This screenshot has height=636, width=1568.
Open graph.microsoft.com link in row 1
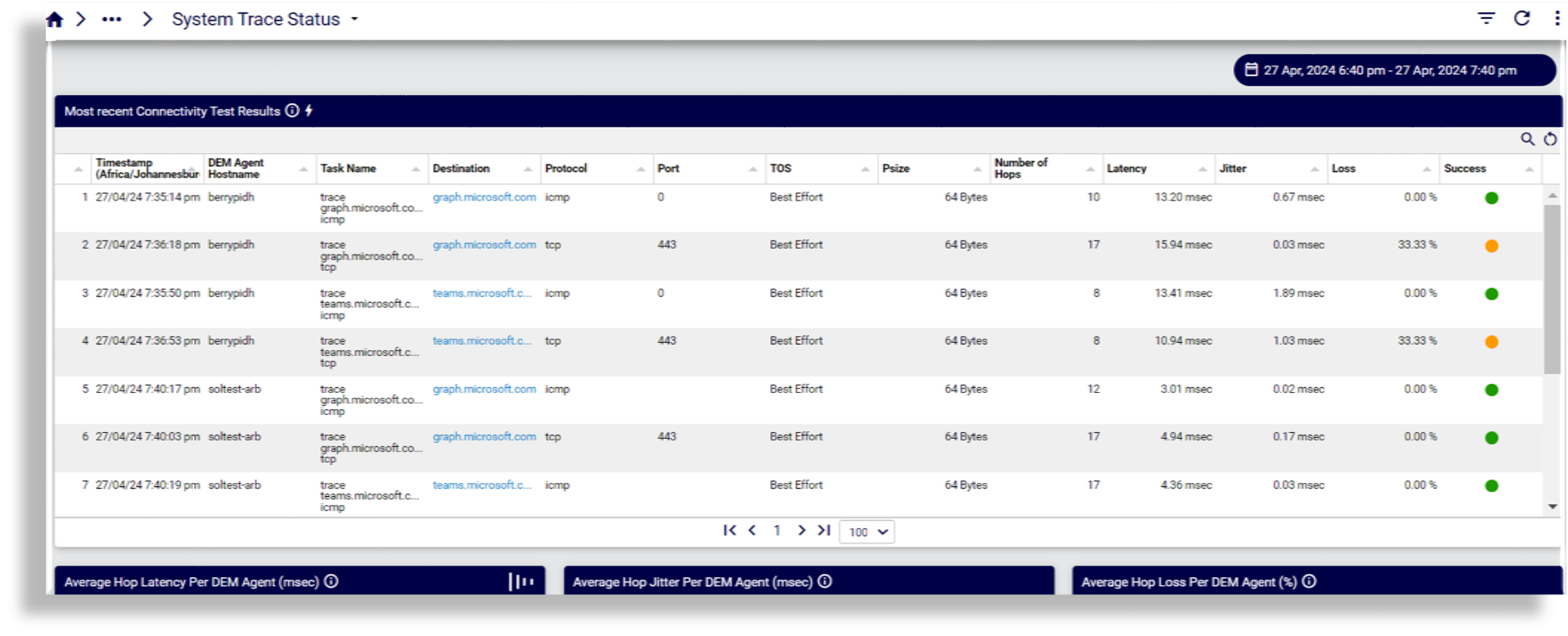(484, 197)
